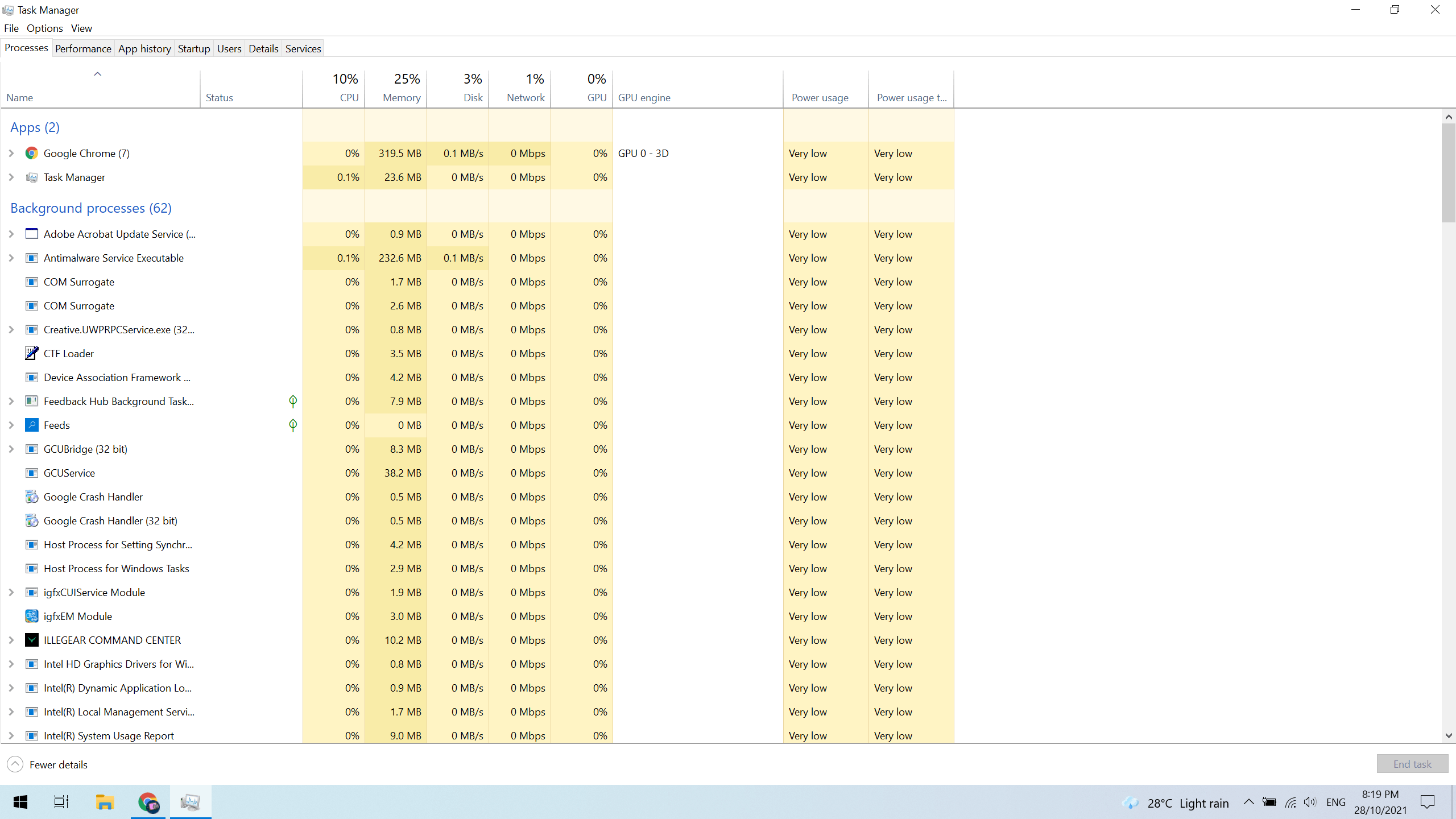The image size is (1456, 819).
Task: Click the Google Chrome process icon
Action: tap(32, 153)
